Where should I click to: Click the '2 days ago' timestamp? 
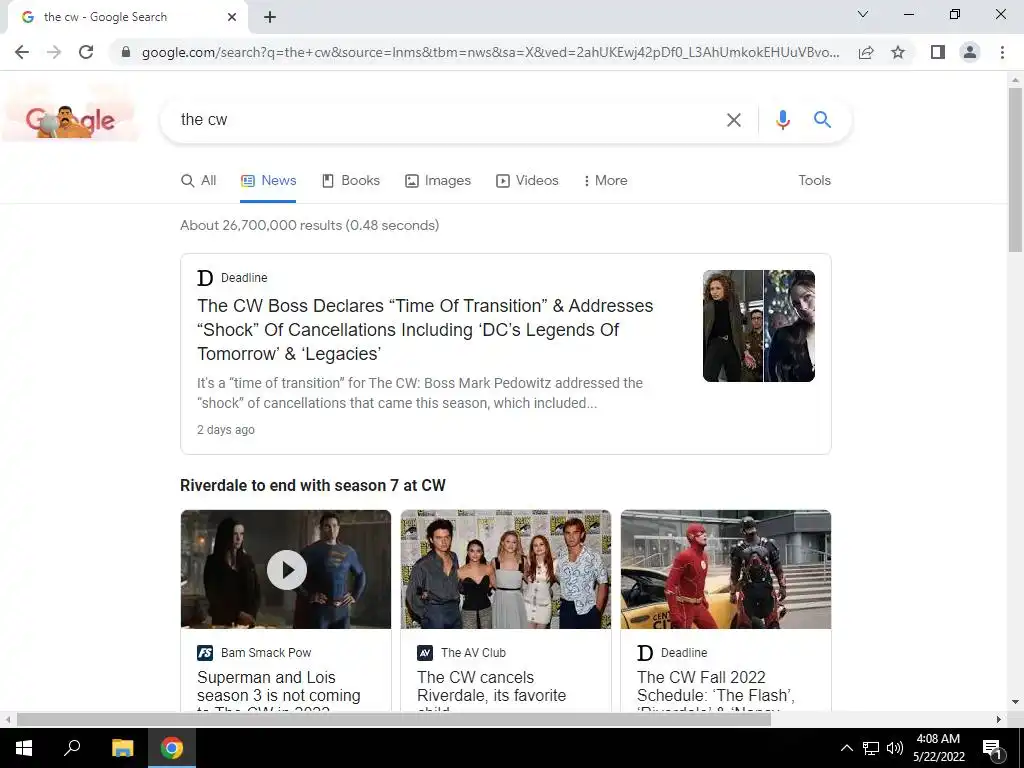[x=226, y=430]
